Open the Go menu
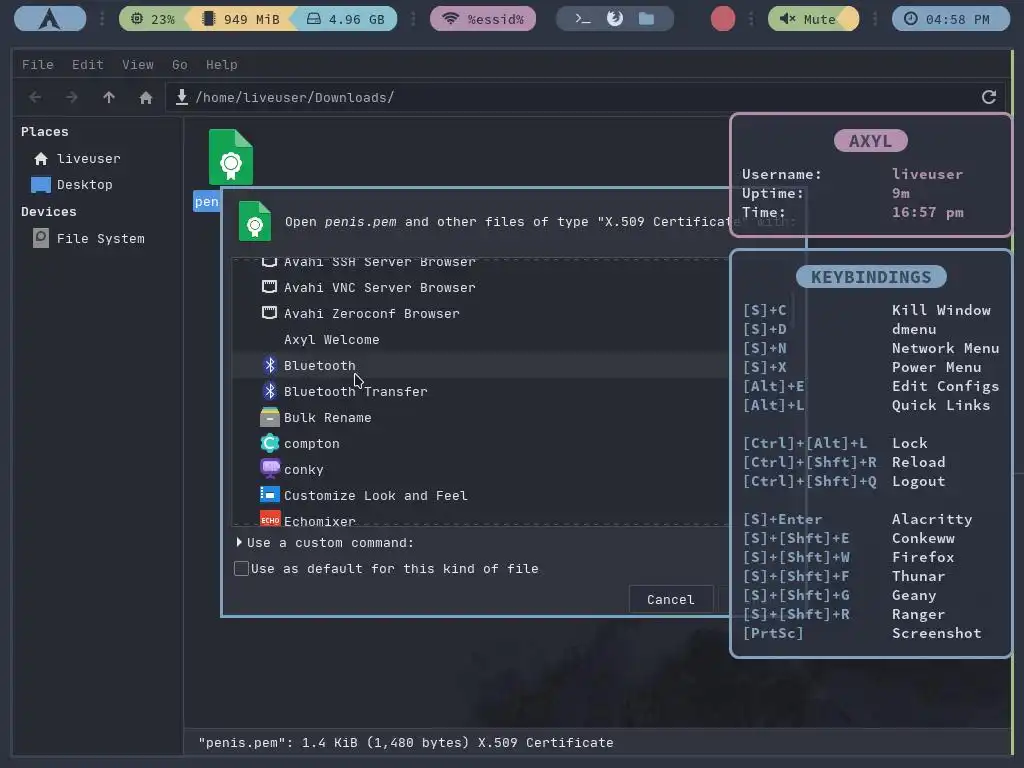The width and height of the screenshot is (1024, 768). 180,65
